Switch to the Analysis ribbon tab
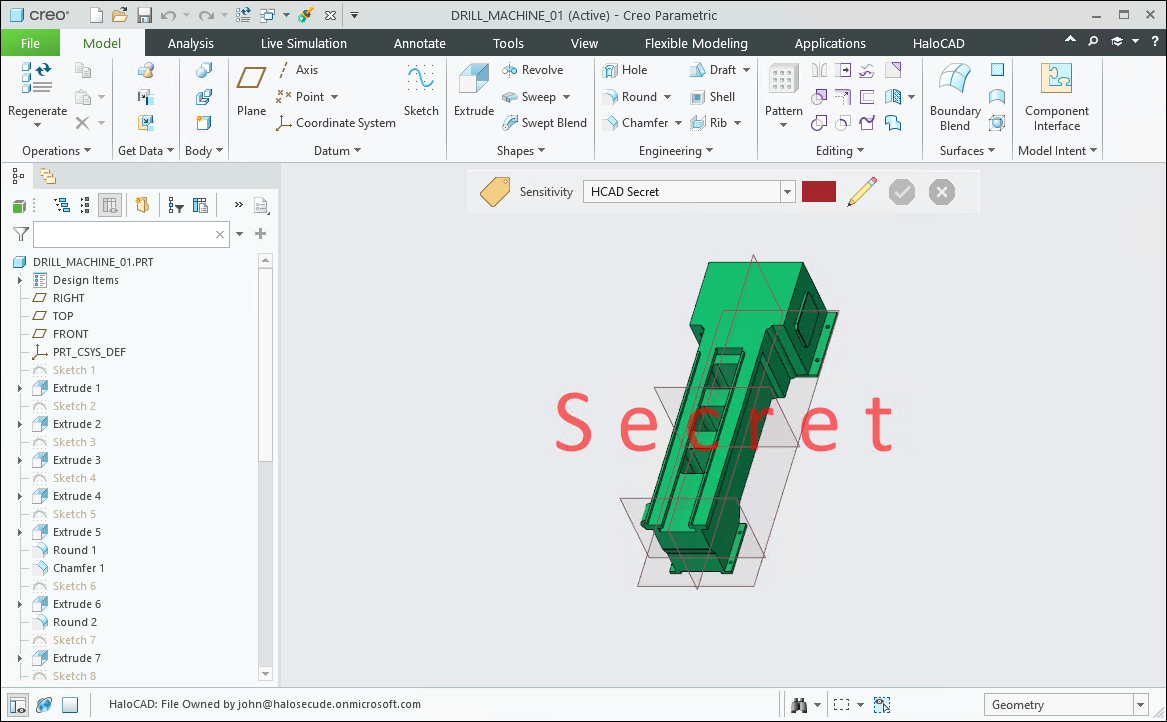This screenshot has width=1167, height=722. (x=190, y=43)
